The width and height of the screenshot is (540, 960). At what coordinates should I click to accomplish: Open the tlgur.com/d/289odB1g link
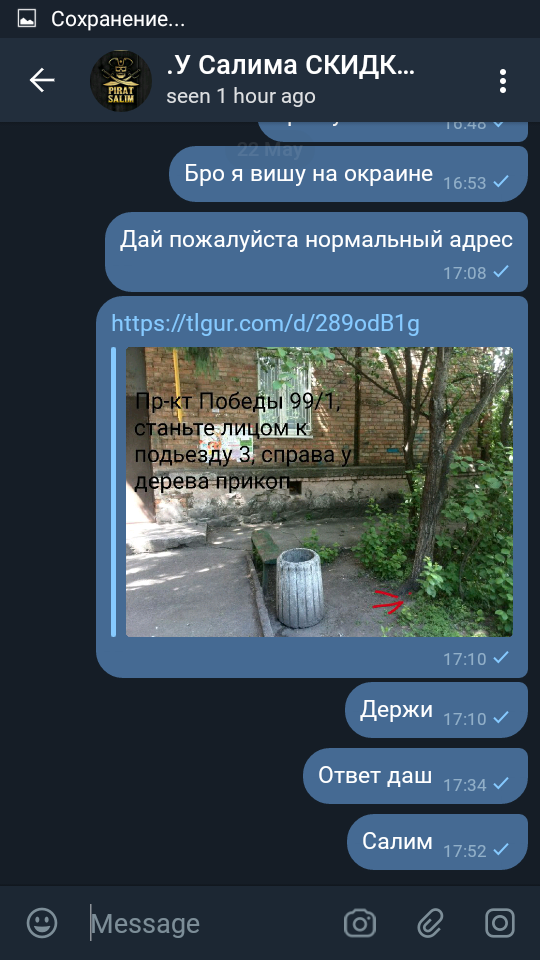click(265, 323)
